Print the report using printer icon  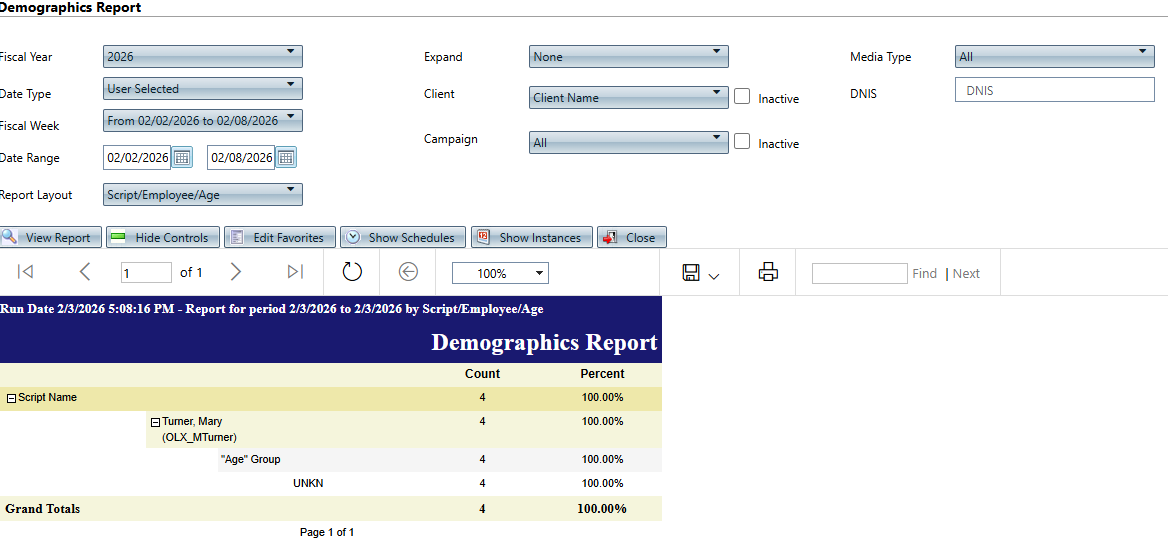[768, 272]
